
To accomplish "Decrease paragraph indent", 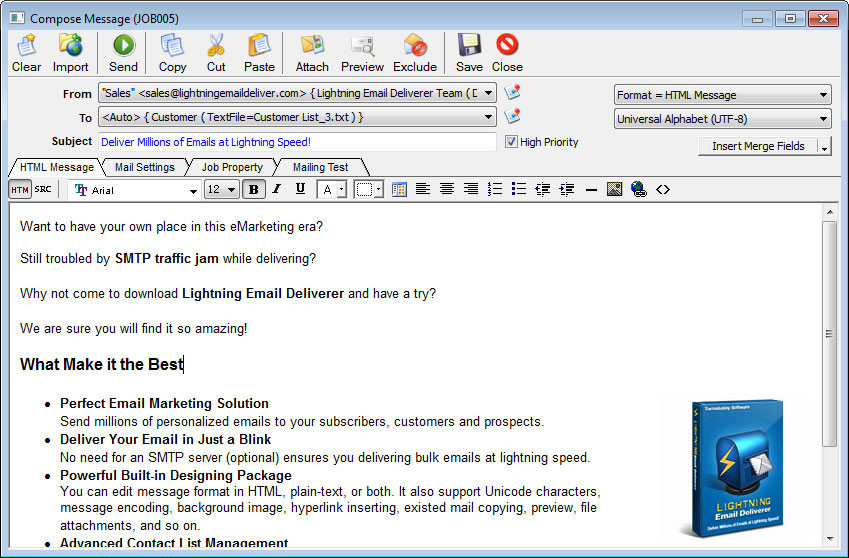I will click(543, 189).
